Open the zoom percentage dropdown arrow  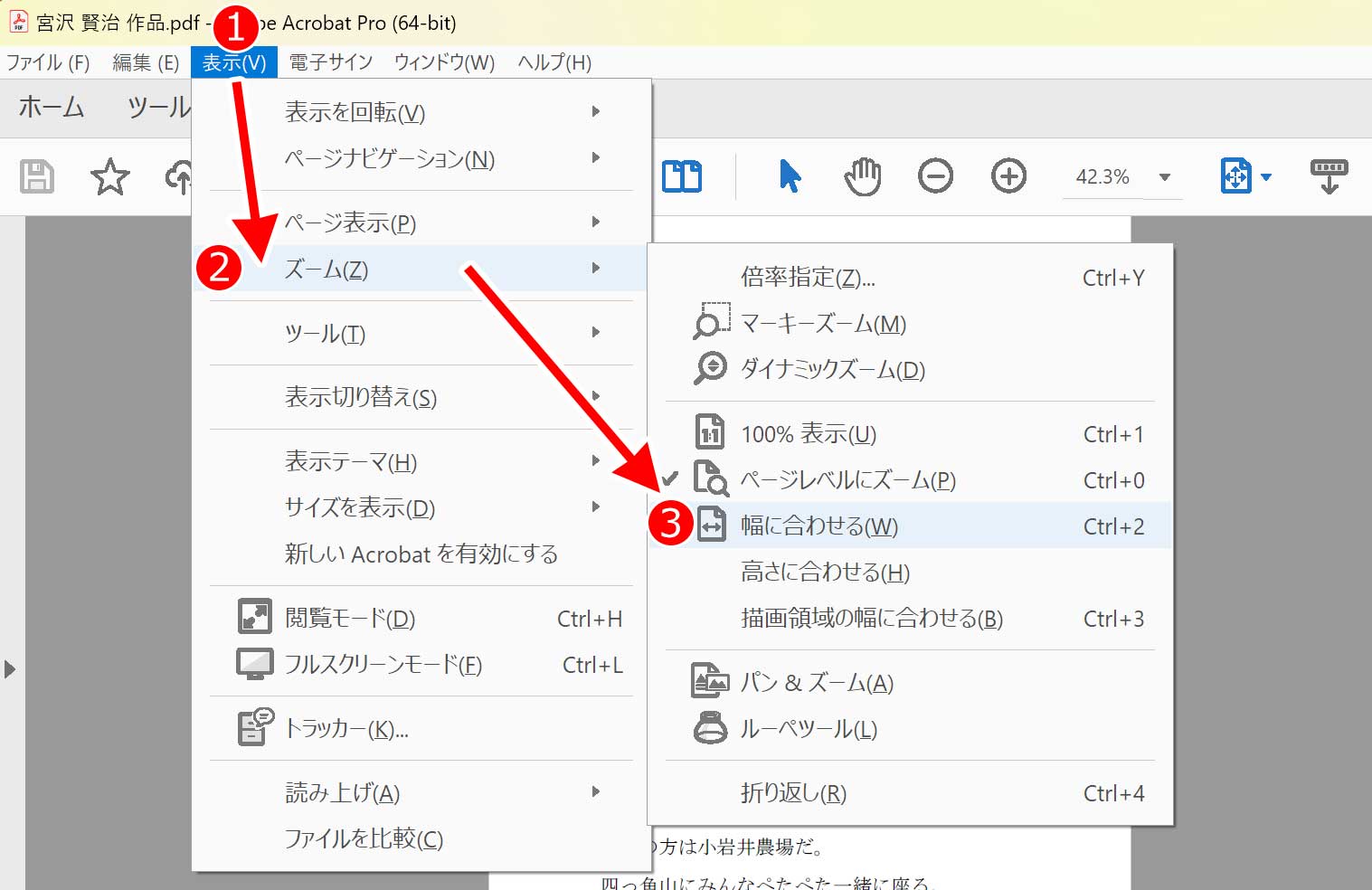[1165, 177]
